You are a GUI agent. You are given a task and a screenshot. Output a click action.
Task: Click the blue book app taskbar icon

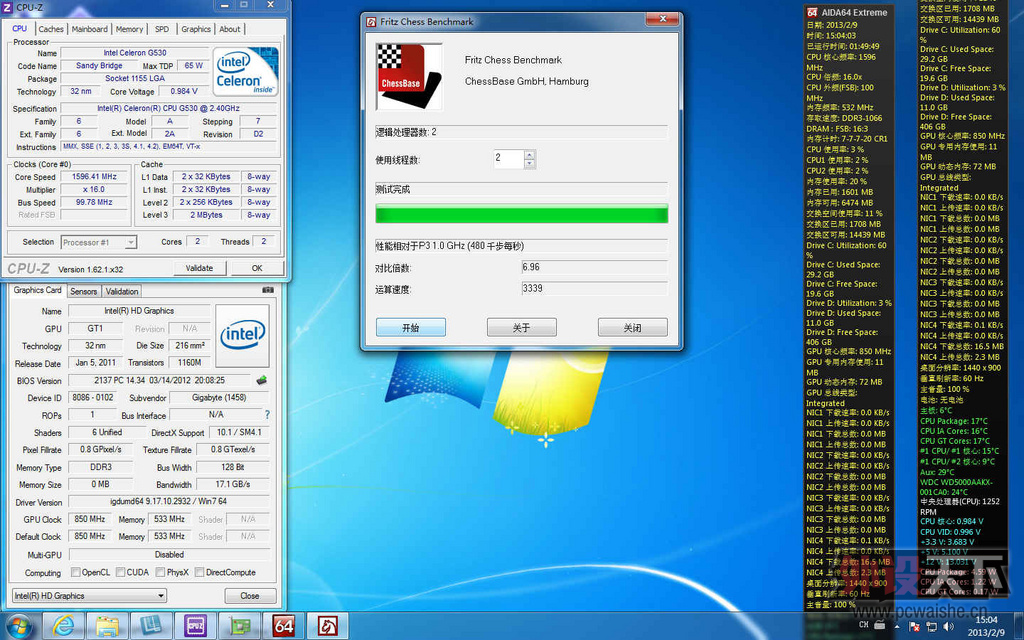152,626
